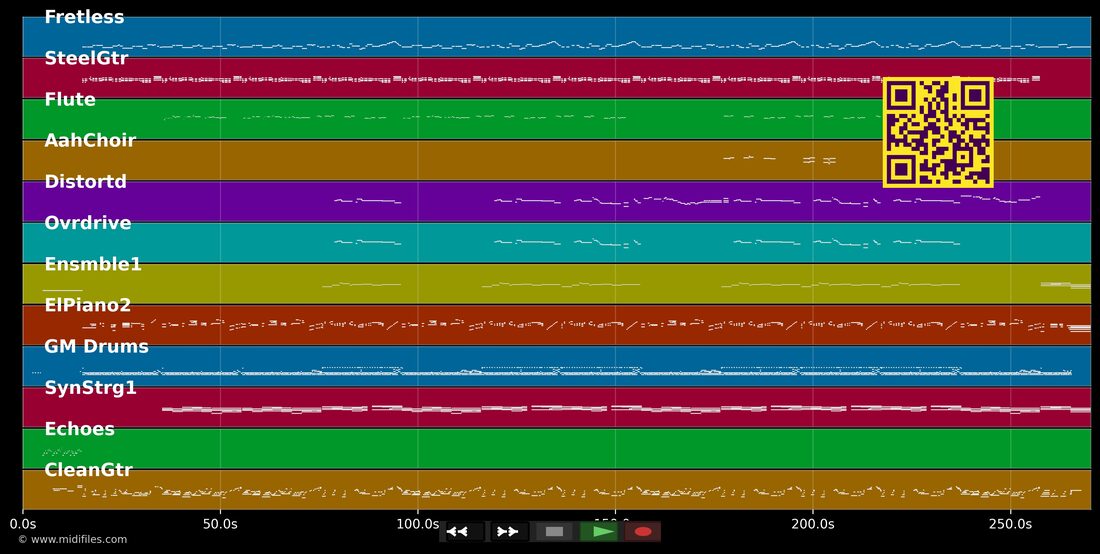Screen dimensions: 1100x554
Task: Click the fast-forward button
Action: 509,532
